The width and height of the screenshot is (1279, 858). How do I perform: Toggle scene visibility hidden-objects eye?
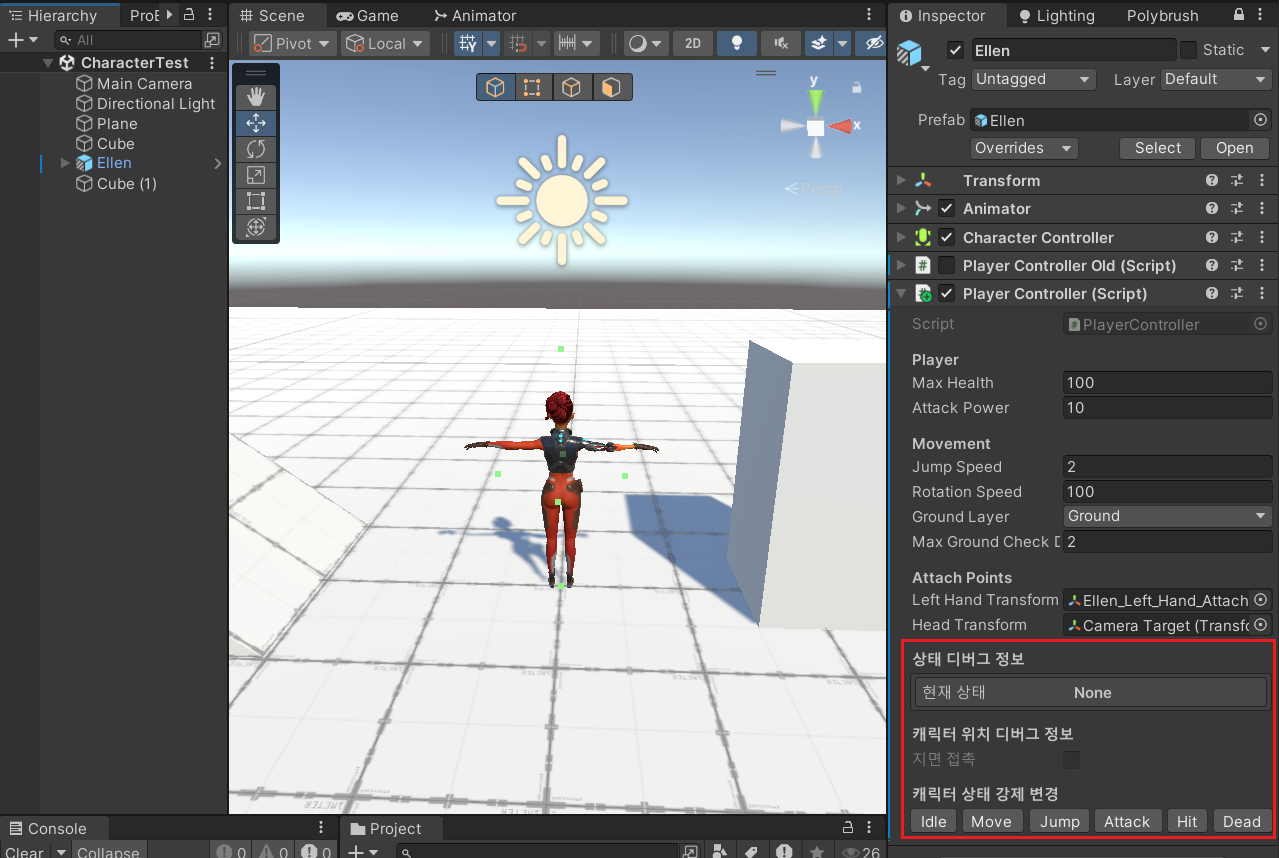coord(874,43)
